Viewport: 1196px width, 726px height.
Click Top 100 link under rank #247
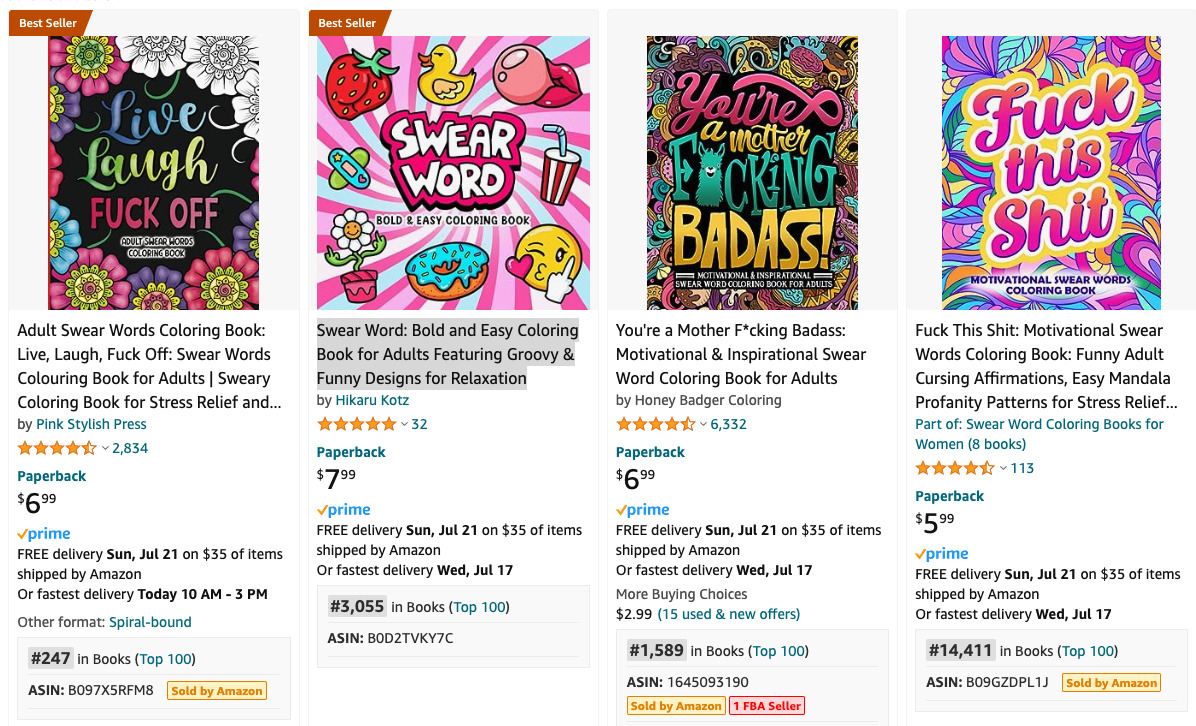click(166, 658)
